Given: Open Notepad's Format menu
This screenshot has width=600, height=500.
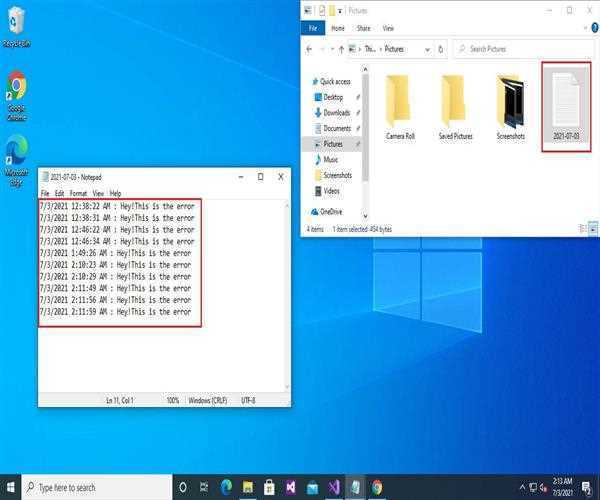Looking at the screenshot, I should tap(78, 193).
